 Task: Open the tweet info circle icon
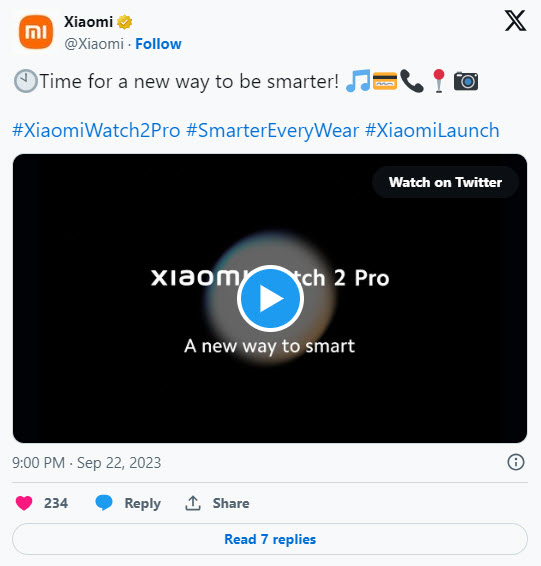point(515,462)
